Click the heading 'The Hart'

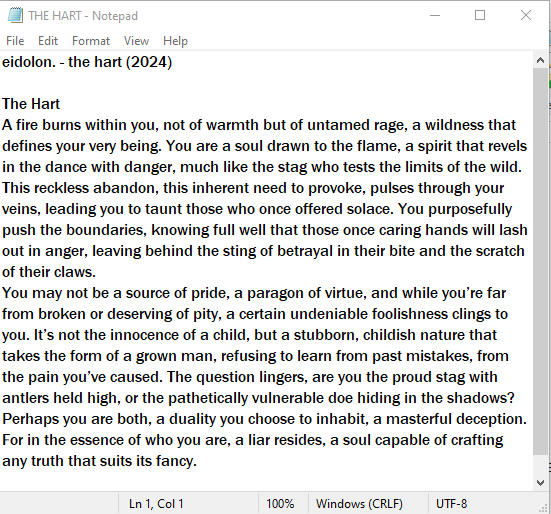31,104
